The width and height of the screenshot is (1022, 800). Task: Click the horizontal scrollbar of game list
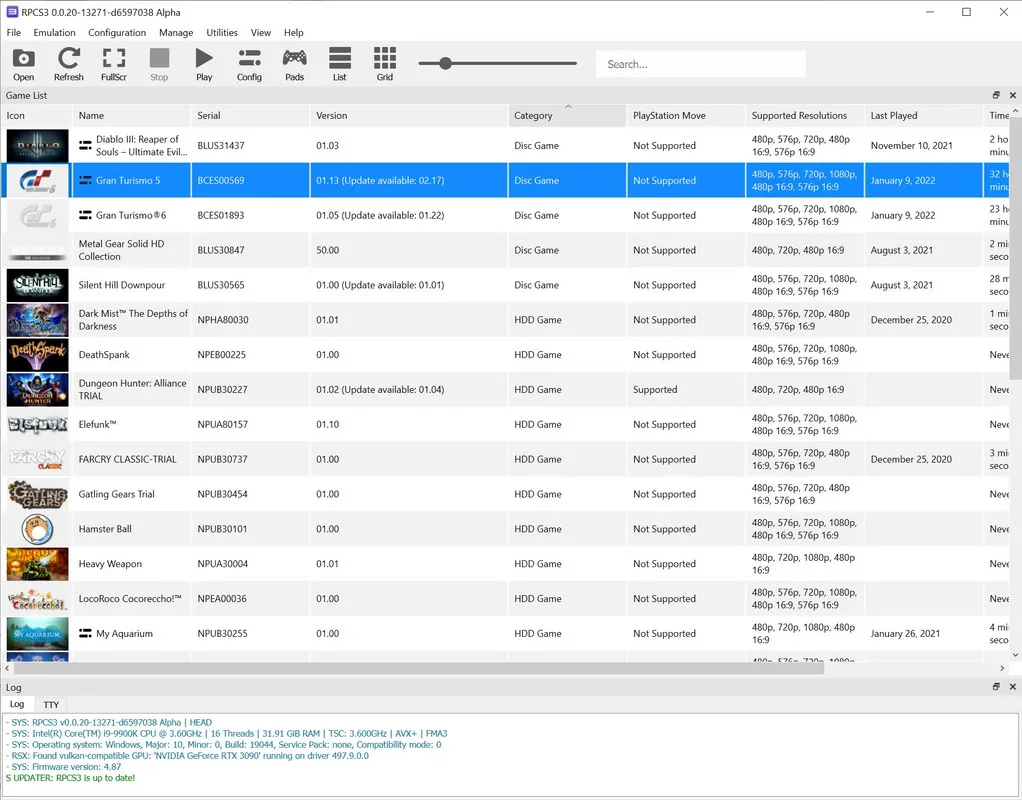(419, 668)
